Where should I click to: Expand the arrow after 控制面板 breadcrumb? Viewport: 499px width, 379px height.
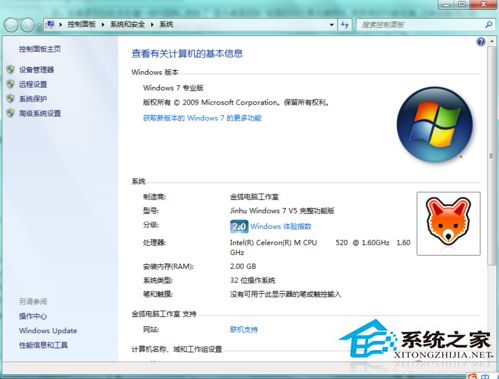tap(103, 24)
